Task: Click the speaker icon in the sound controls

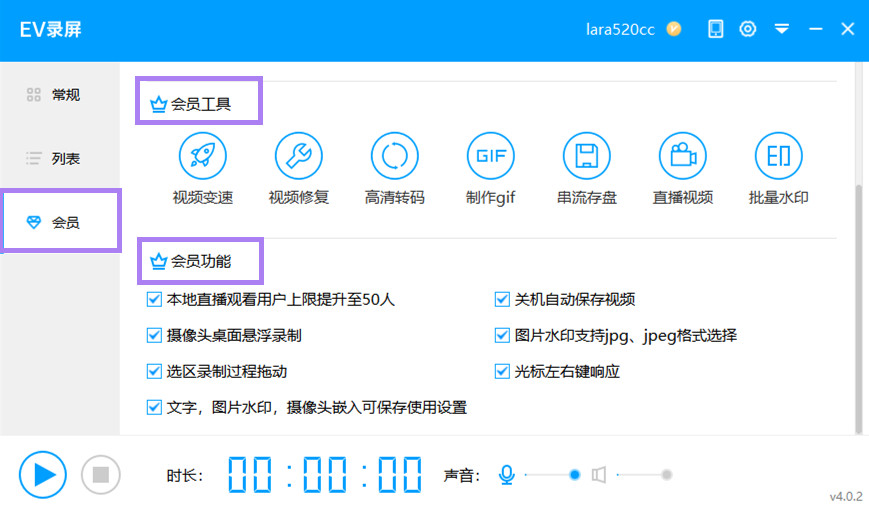Action: pos(599,475)
